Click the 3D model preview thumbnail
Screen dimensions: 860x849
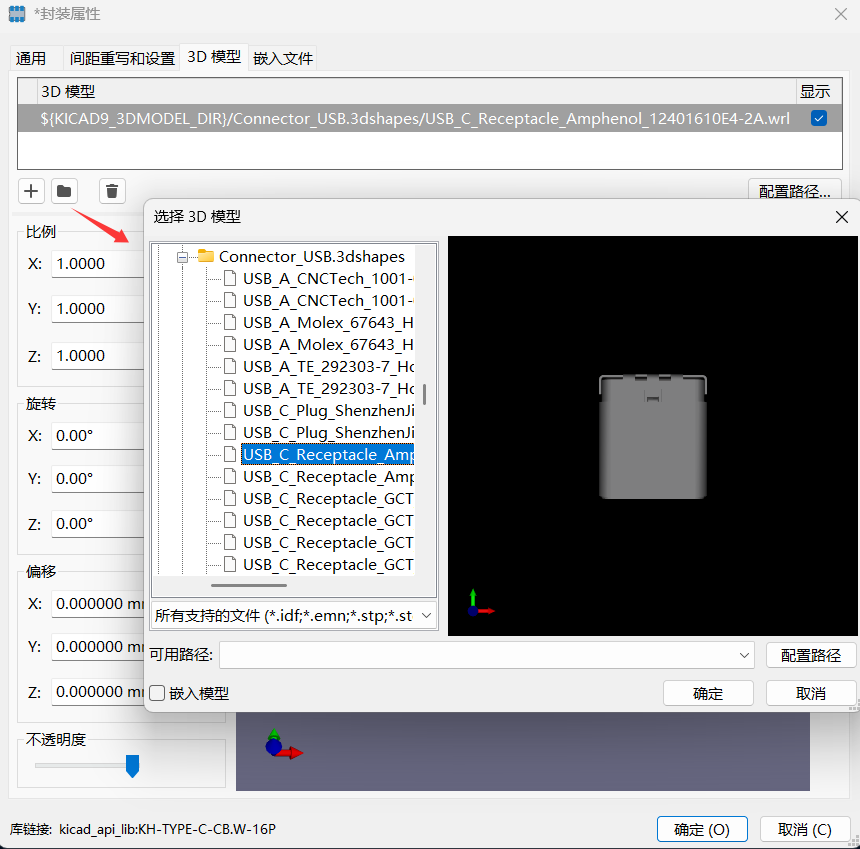653,436
